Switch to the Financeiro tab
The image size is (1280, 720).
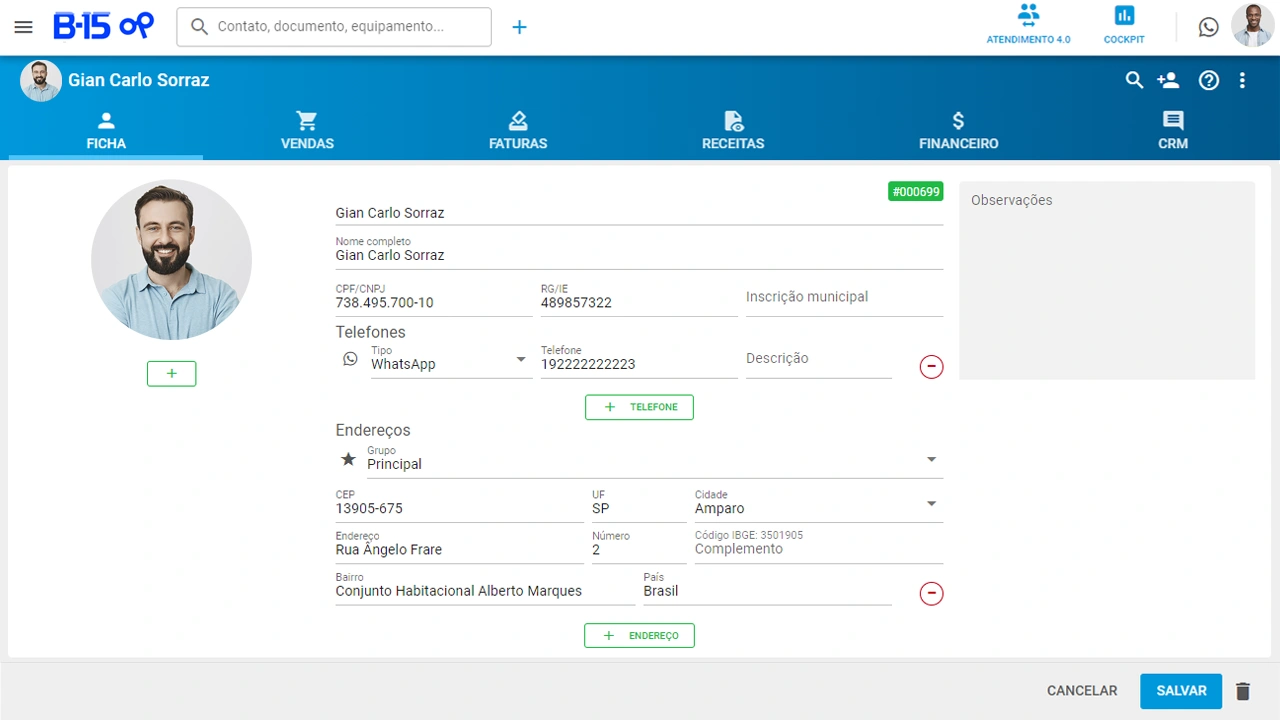click(x=958, y=131)
